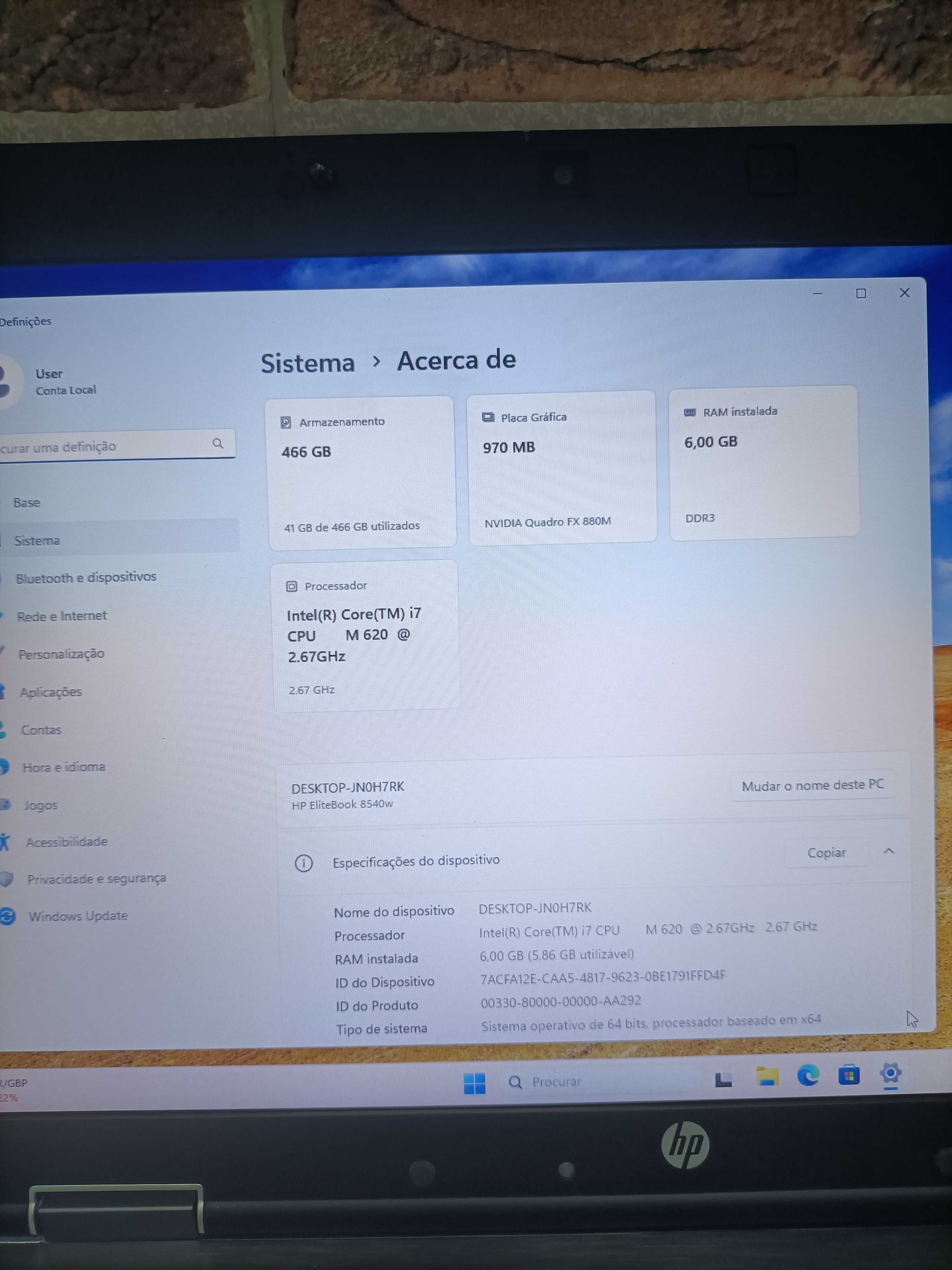Click the taskbar Procurar search box

(597, 1081)
